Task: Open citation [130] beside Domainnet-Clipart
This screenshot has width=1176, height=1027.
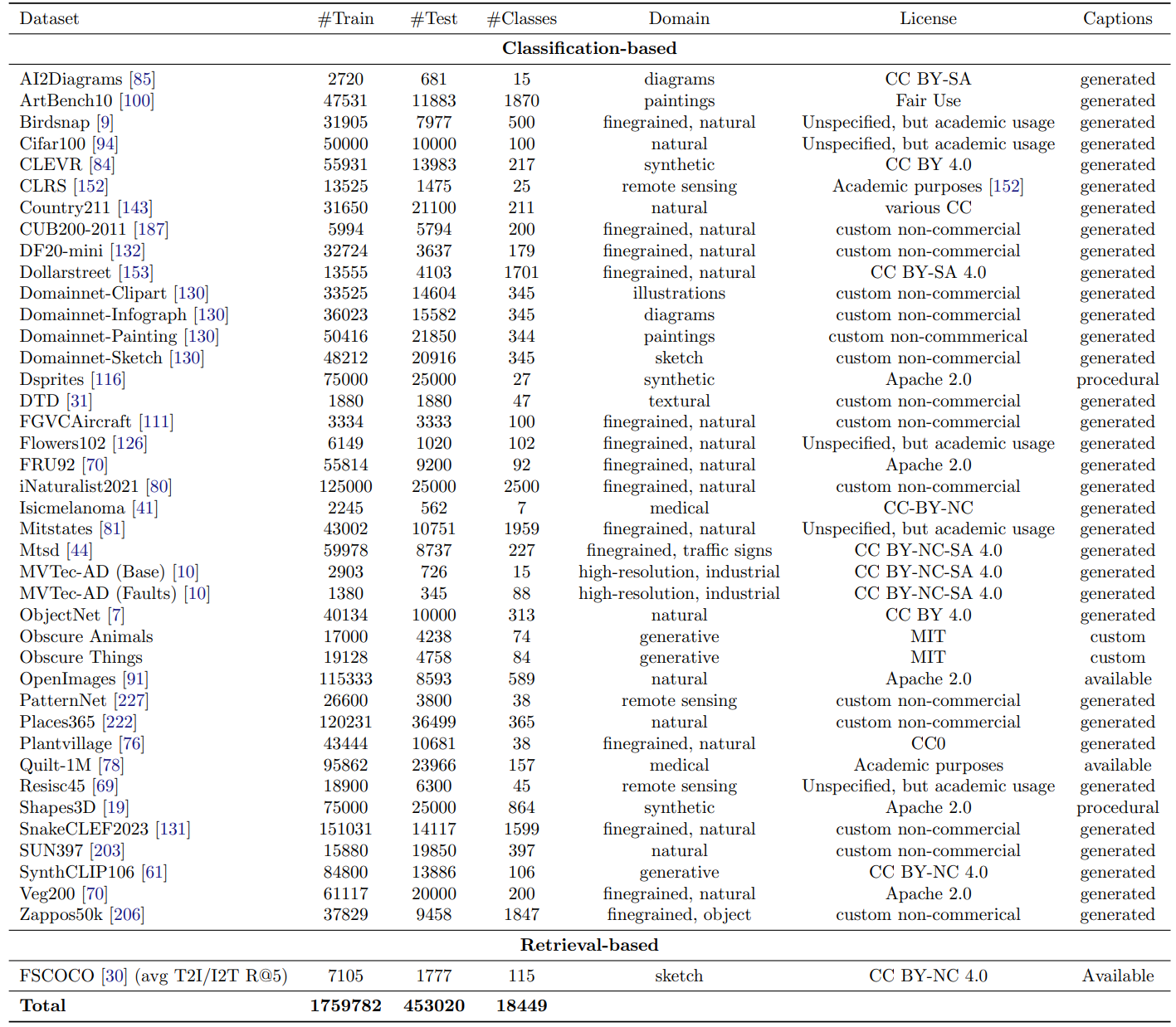Action: click(x=191, y=293)
